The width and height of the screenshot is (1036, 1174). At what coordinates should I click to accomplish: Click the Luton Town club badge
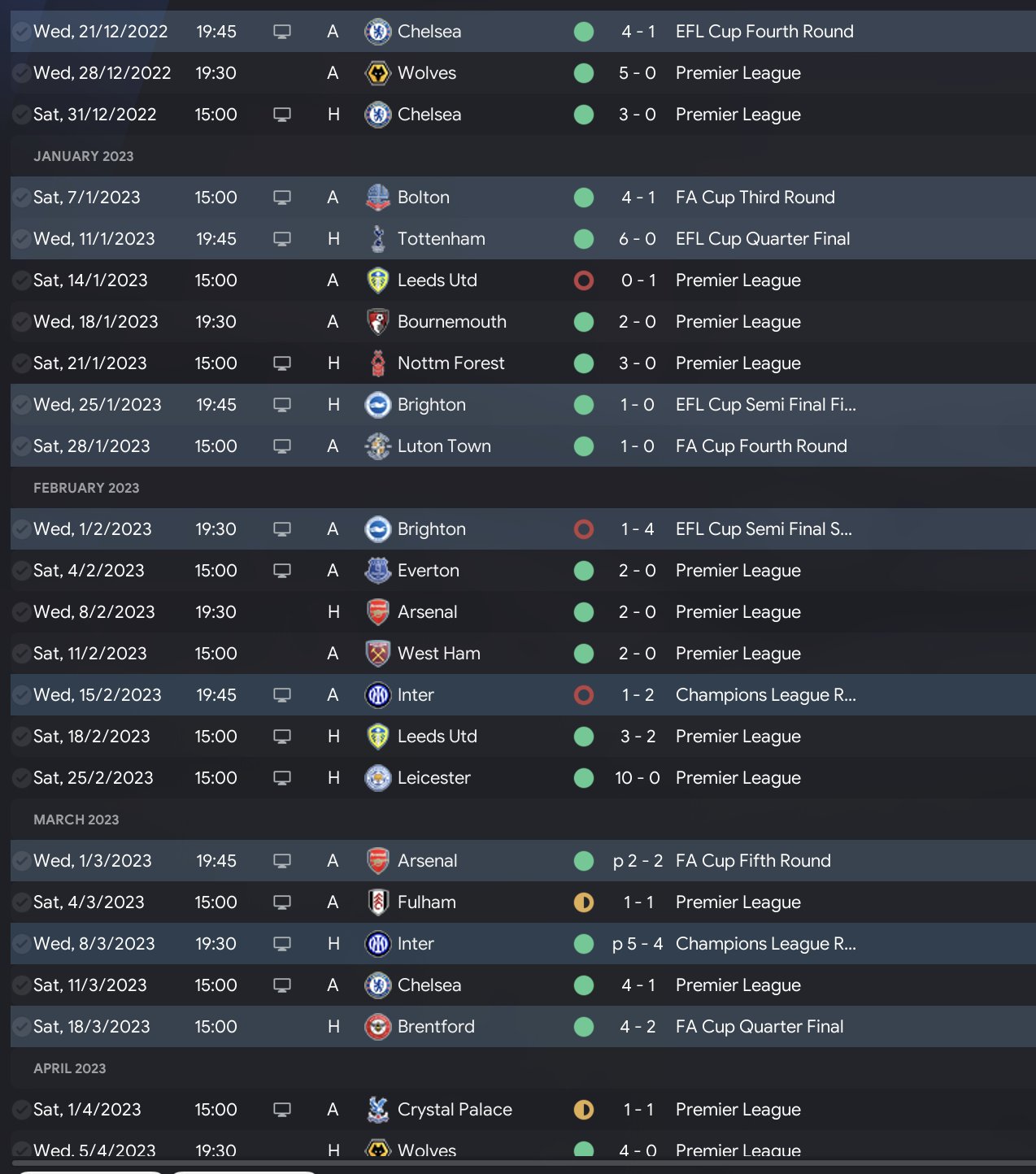(377, 446)
